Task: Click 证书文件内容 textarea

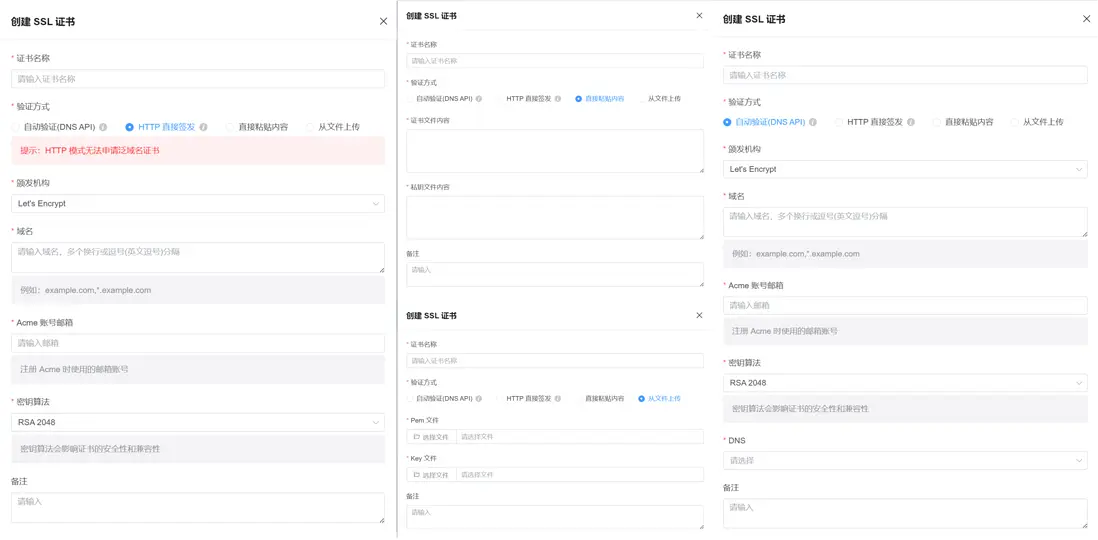Action: 555,151
